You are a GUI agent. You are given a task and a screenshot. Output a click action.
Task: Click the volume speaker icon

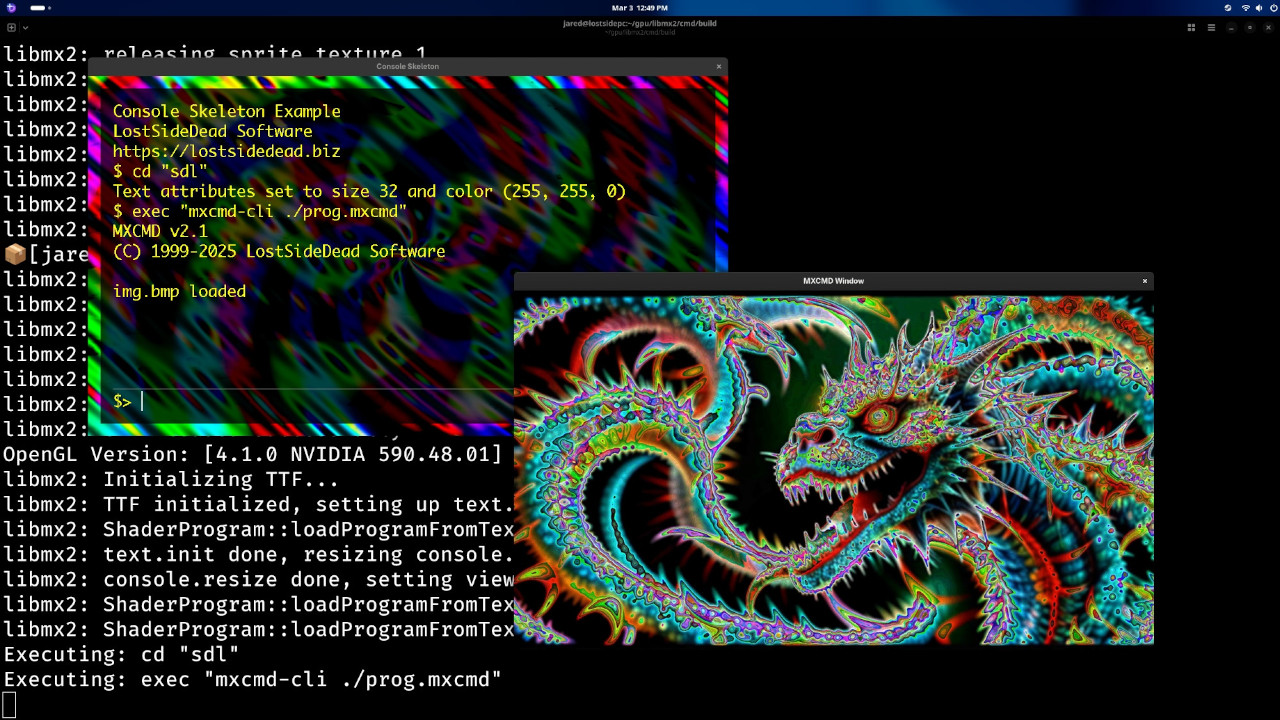[x=1257, y=7]
